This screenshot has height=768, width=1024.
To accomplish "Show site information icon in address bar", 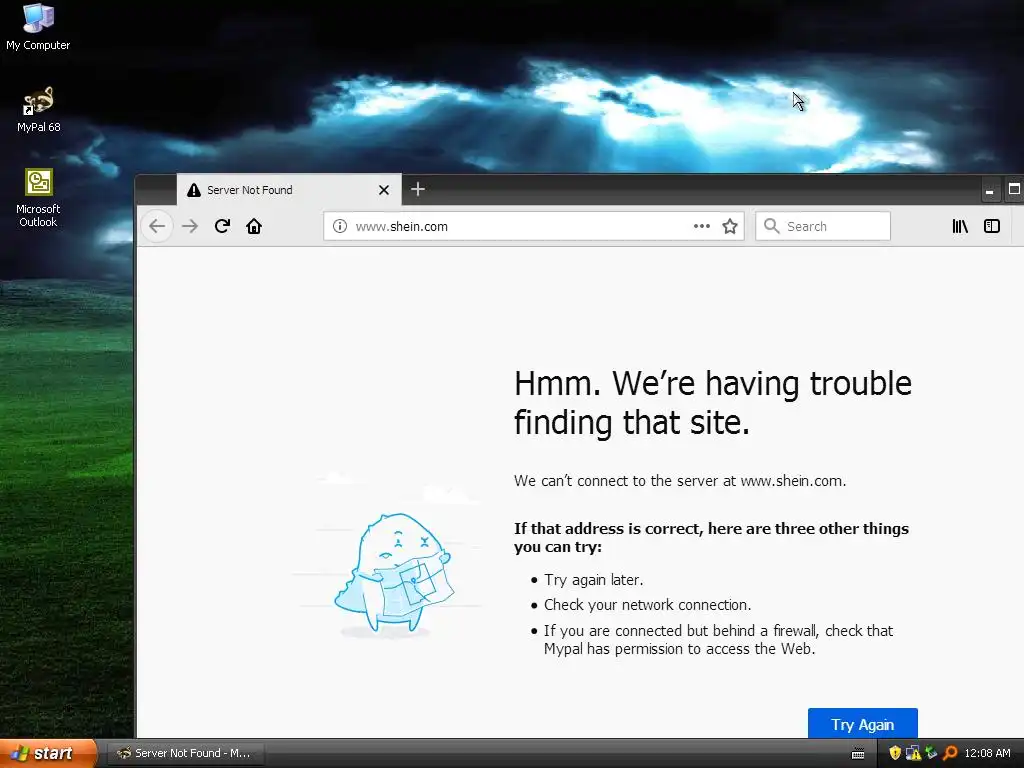I will coord(340,226).
